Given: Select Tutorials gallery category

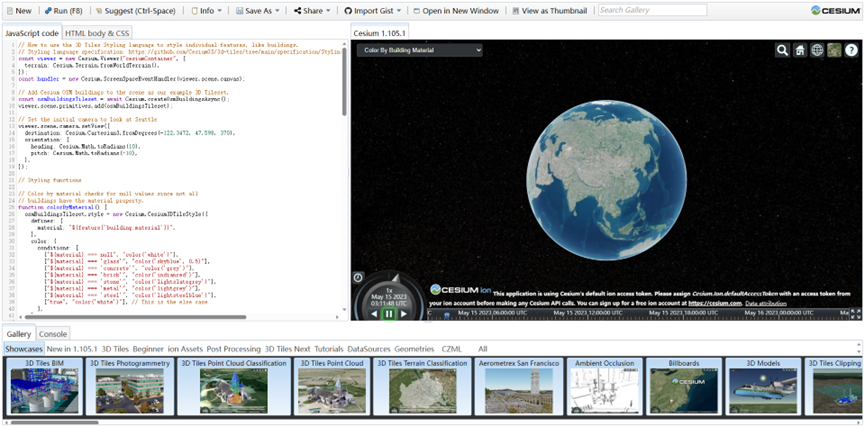Looking at the screenshot, I should coord(328,349).
